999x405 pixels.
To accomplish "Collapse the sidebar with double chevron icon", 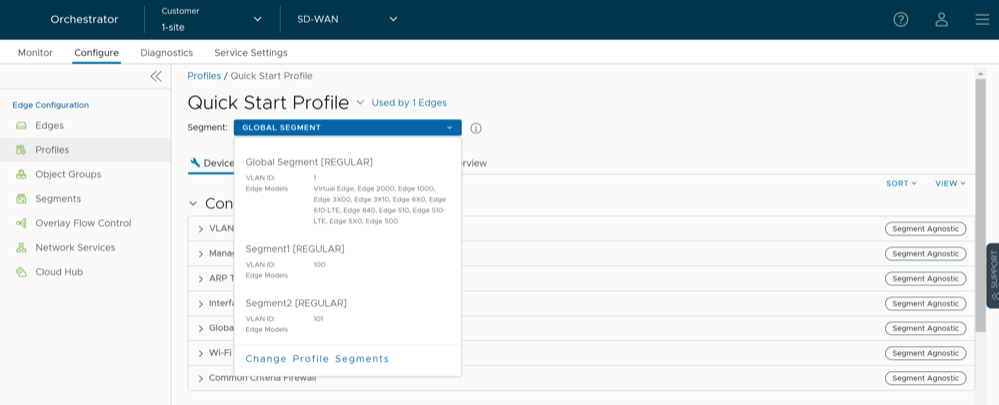I will 156,76.
